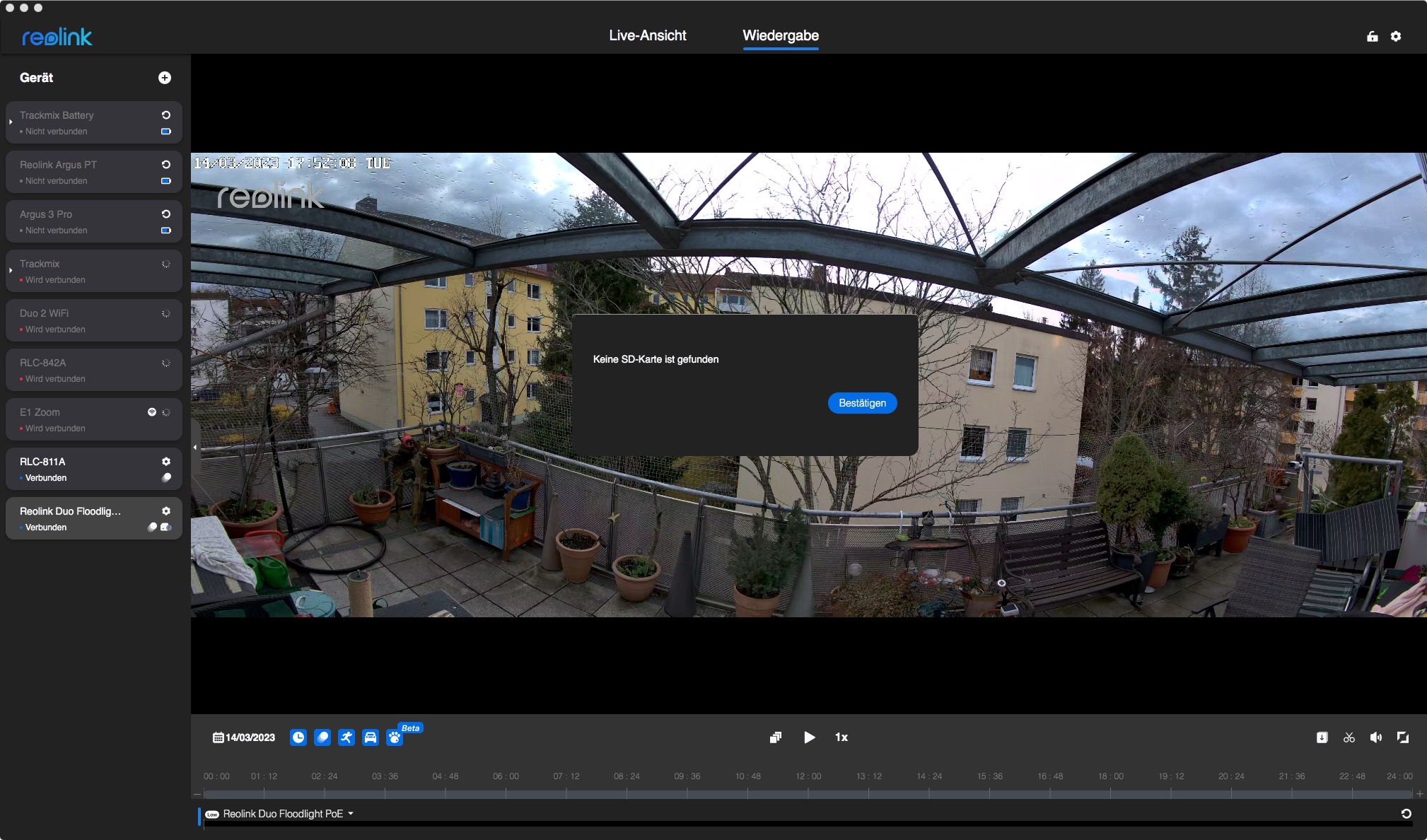This screenshot has width=1427, height=840.
Task: Expand the Trackmix Battery device entry
Action: point(11,122)
